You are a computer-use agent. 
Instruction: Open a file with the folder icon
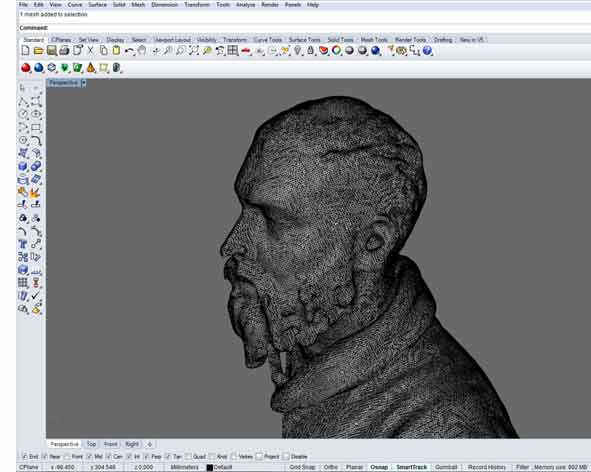pyautogui.click(x=38, y=51)
